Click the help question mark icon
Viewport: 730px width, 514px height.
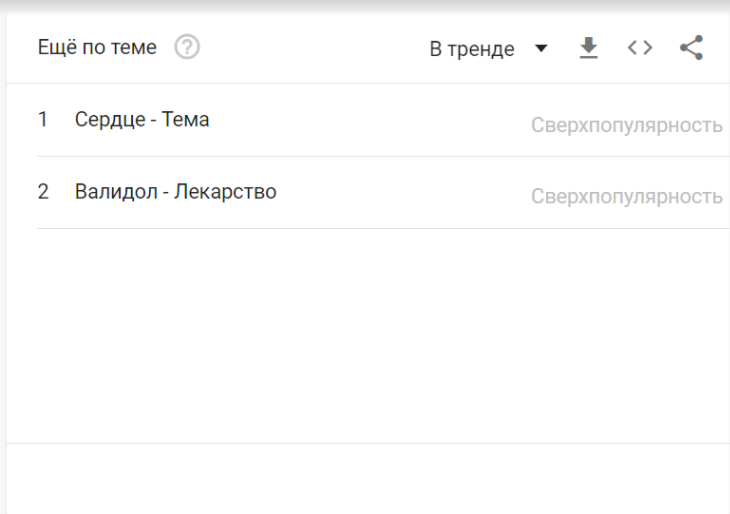point(184,48)
